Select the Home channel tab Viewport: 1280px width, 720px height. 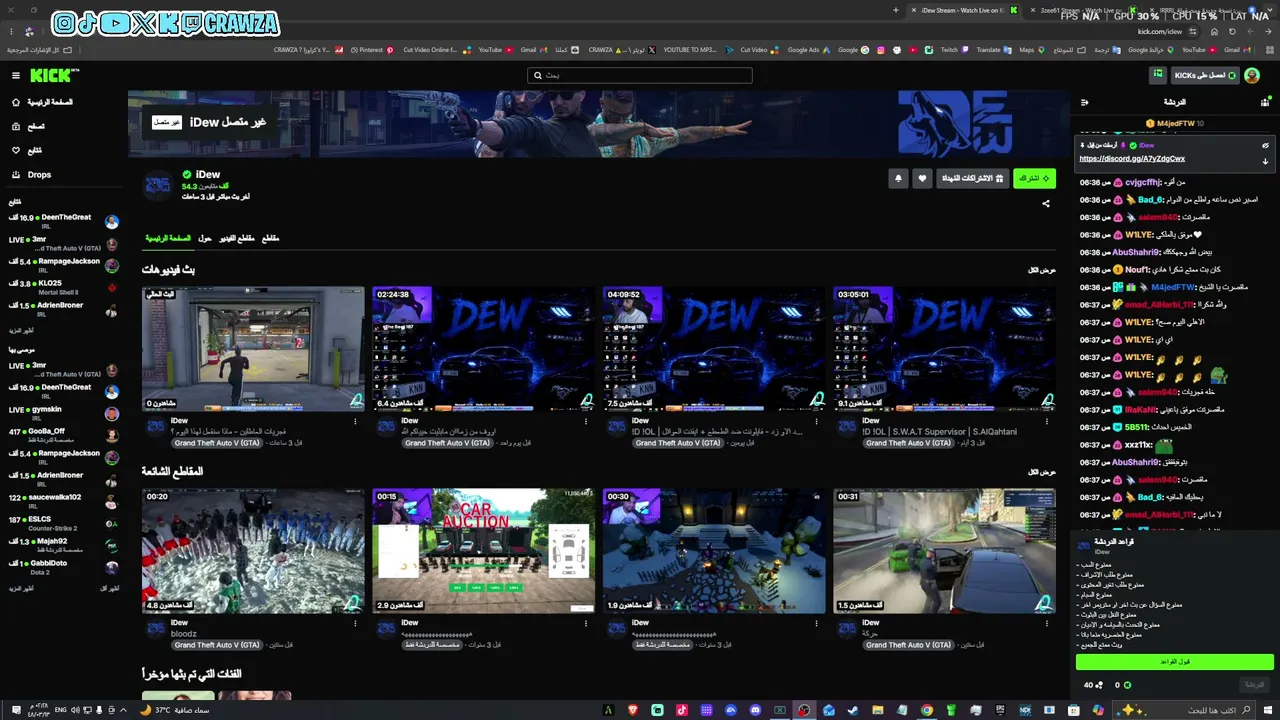click(x=168, y=239)
